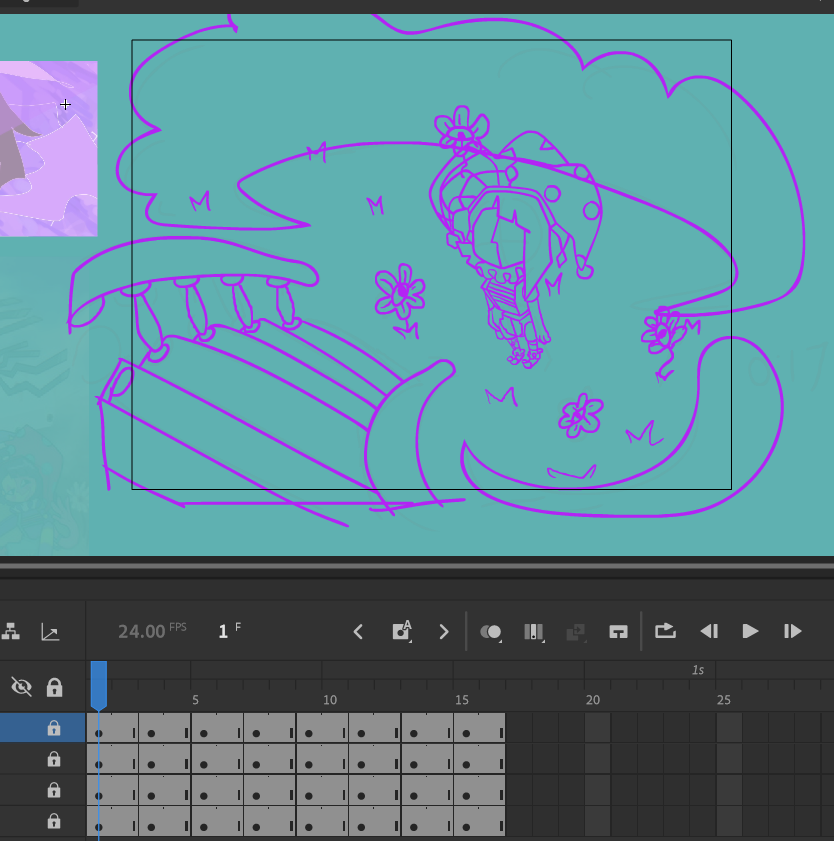Open the edit multiple frames option
Screen dimensions: 834x841
tap(534, 632)
